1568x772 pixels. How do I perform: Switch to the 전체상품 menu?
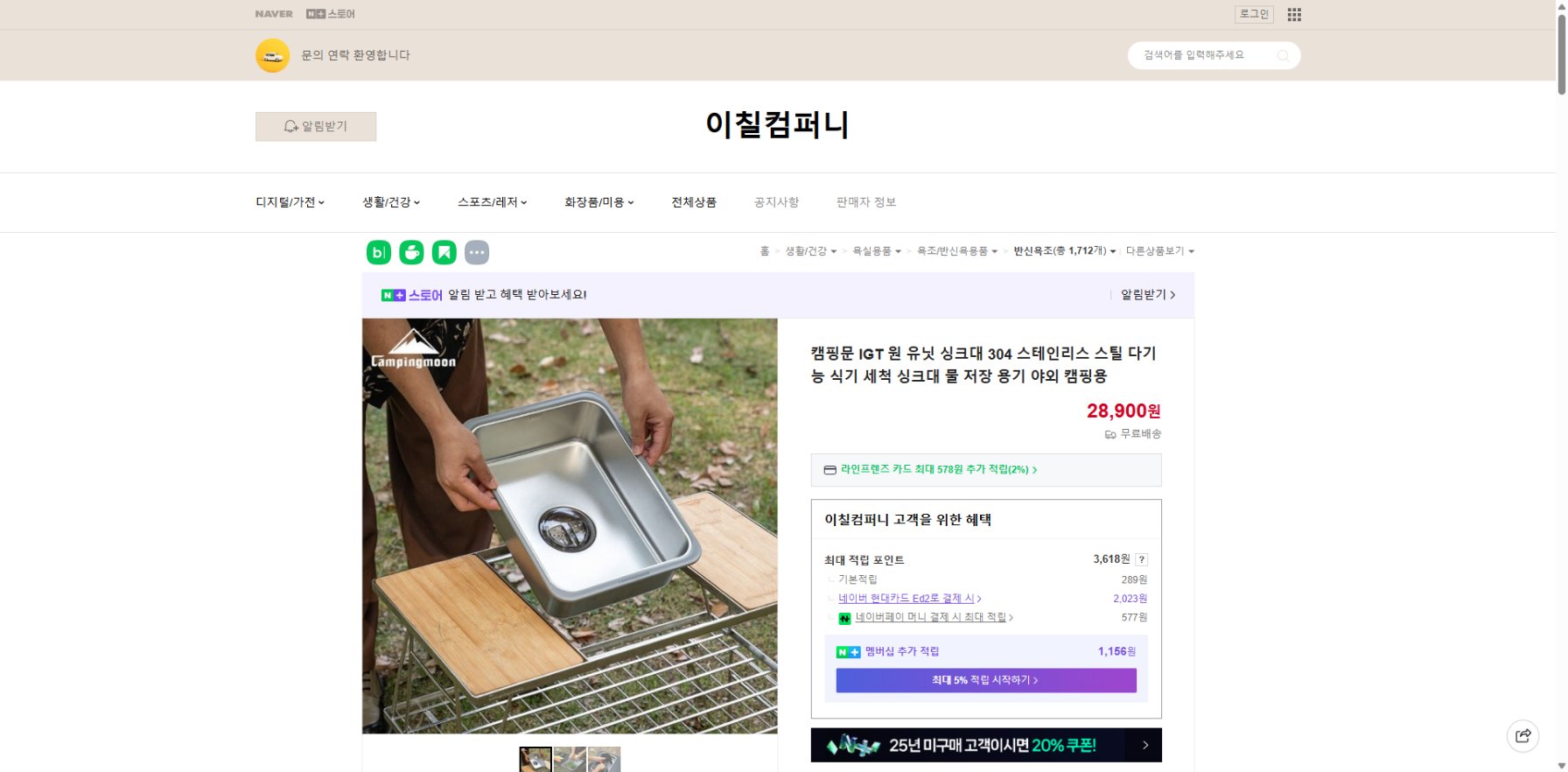(x=693, y=201)
